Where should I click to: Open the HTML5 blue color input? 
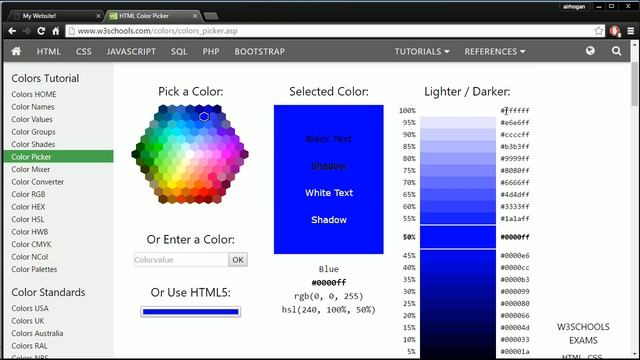(191, 312)
